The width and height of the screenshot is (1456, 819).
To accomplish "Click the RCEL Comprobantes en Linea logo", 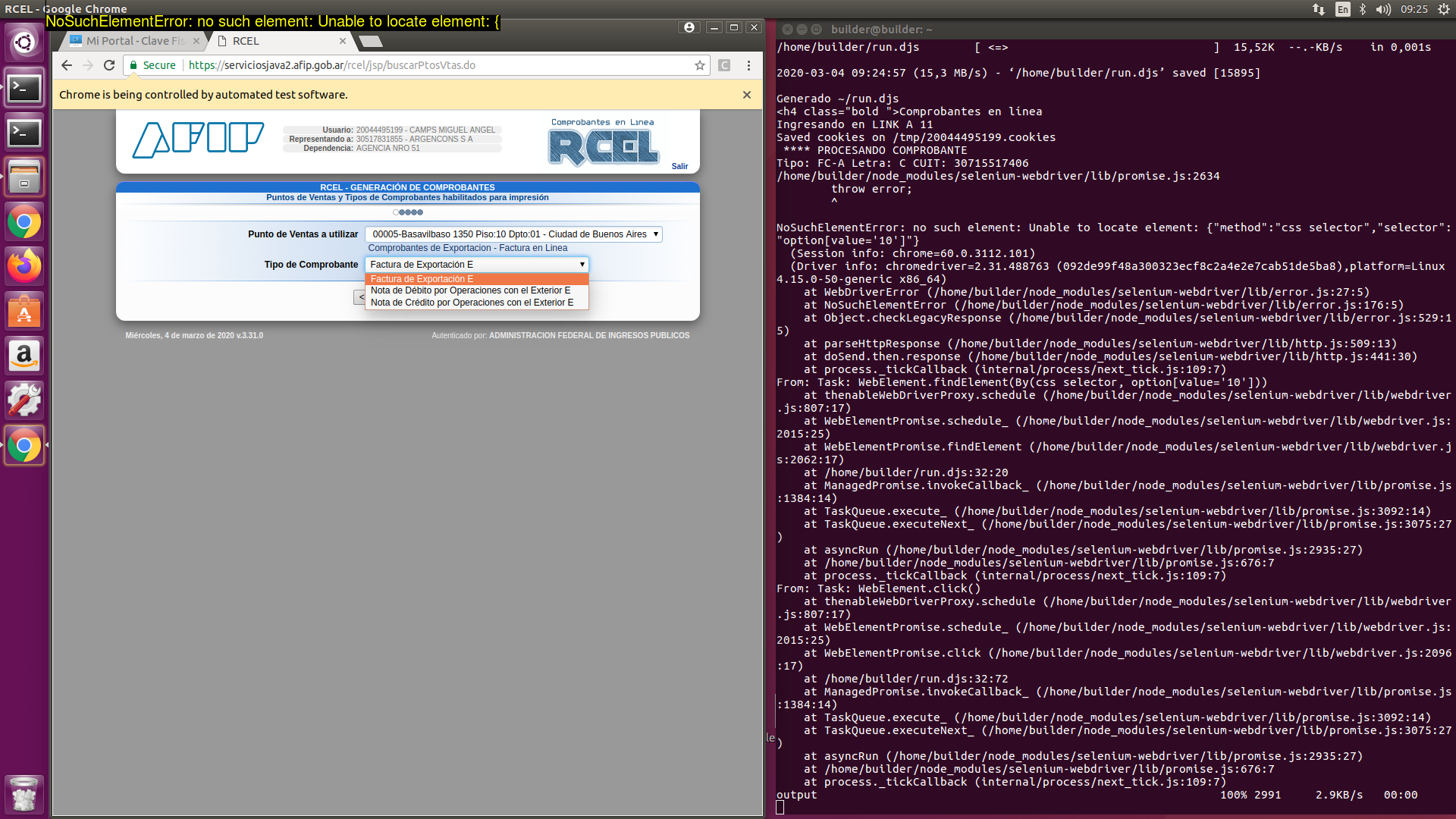I will click(604, 143).
